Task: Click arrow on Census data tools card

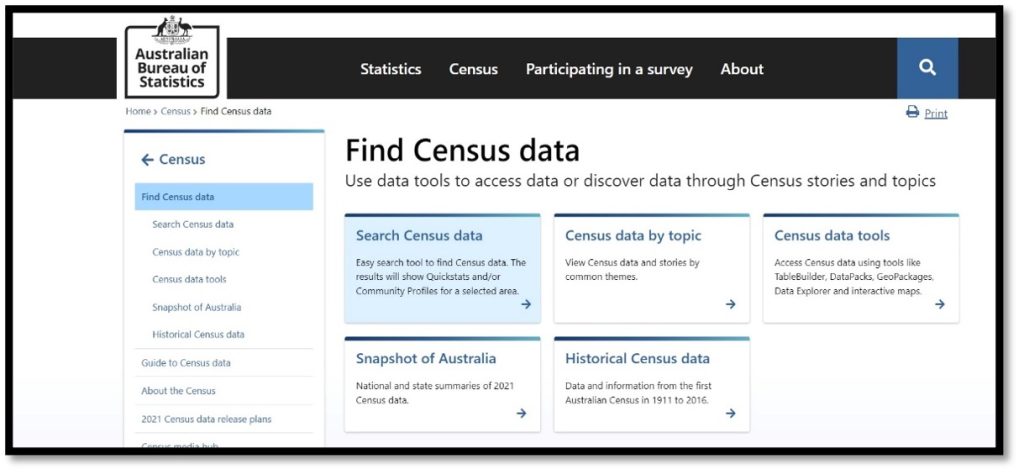Action: [940, 305]
